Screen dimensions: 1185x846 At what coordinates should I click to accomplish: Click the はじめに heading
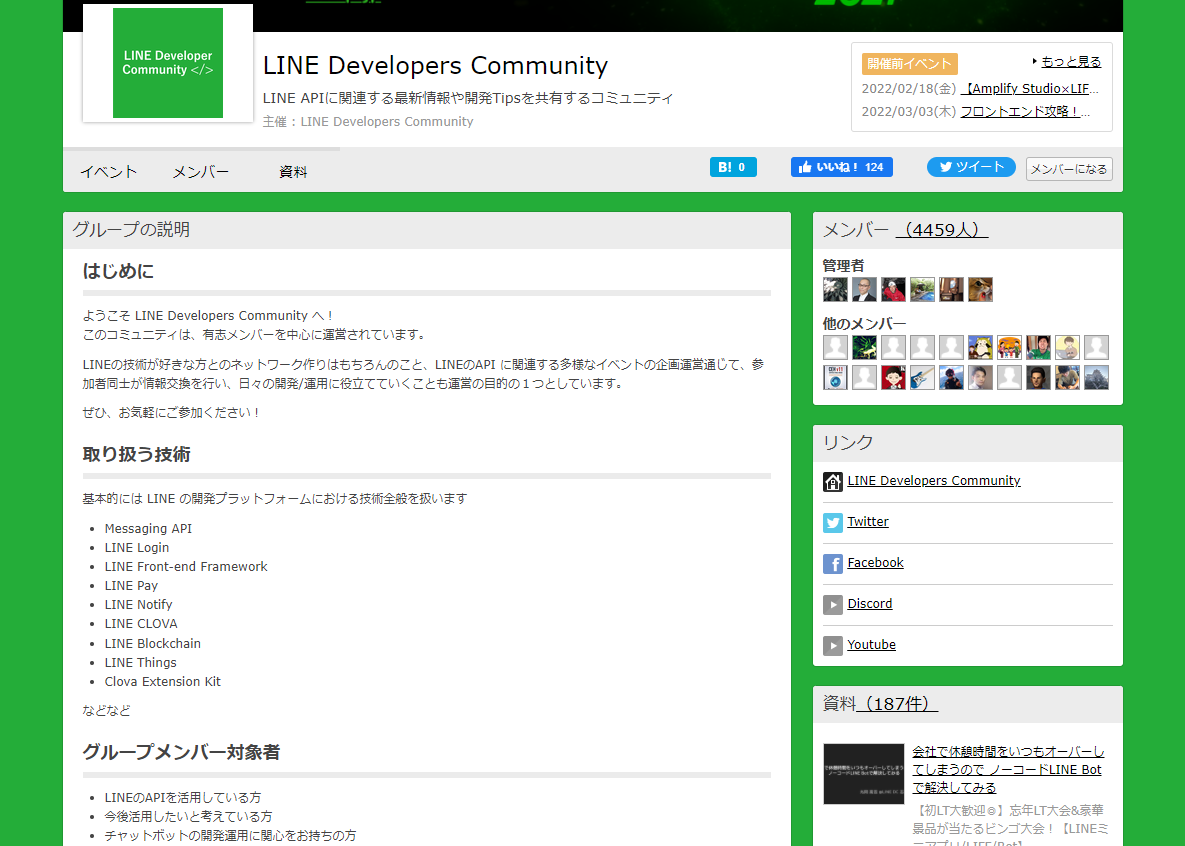(x=118, y=271)
